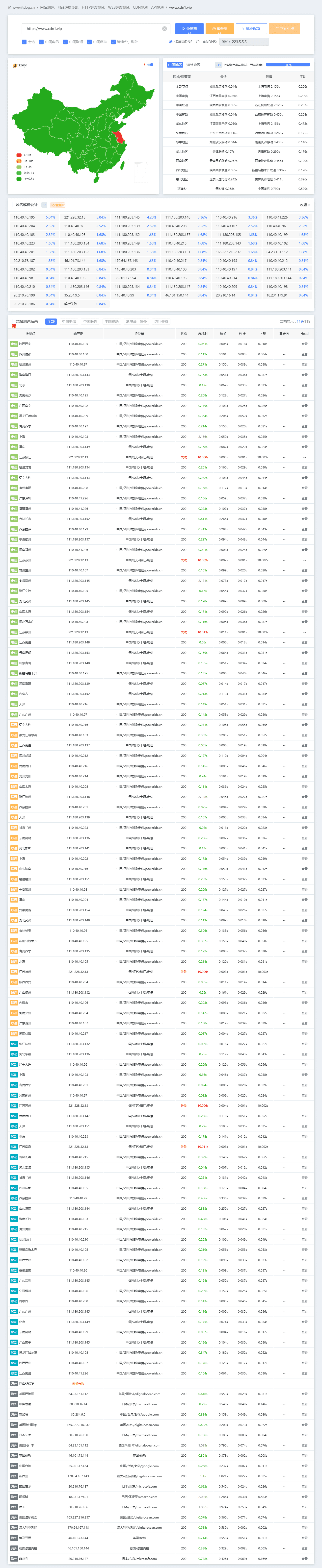Image resolution: width=322 pixels, height=1568 pixels.
Task: Click the 海外 德国法兰克福 node name
Action: pyautogui.click(x=28, y=1548)
